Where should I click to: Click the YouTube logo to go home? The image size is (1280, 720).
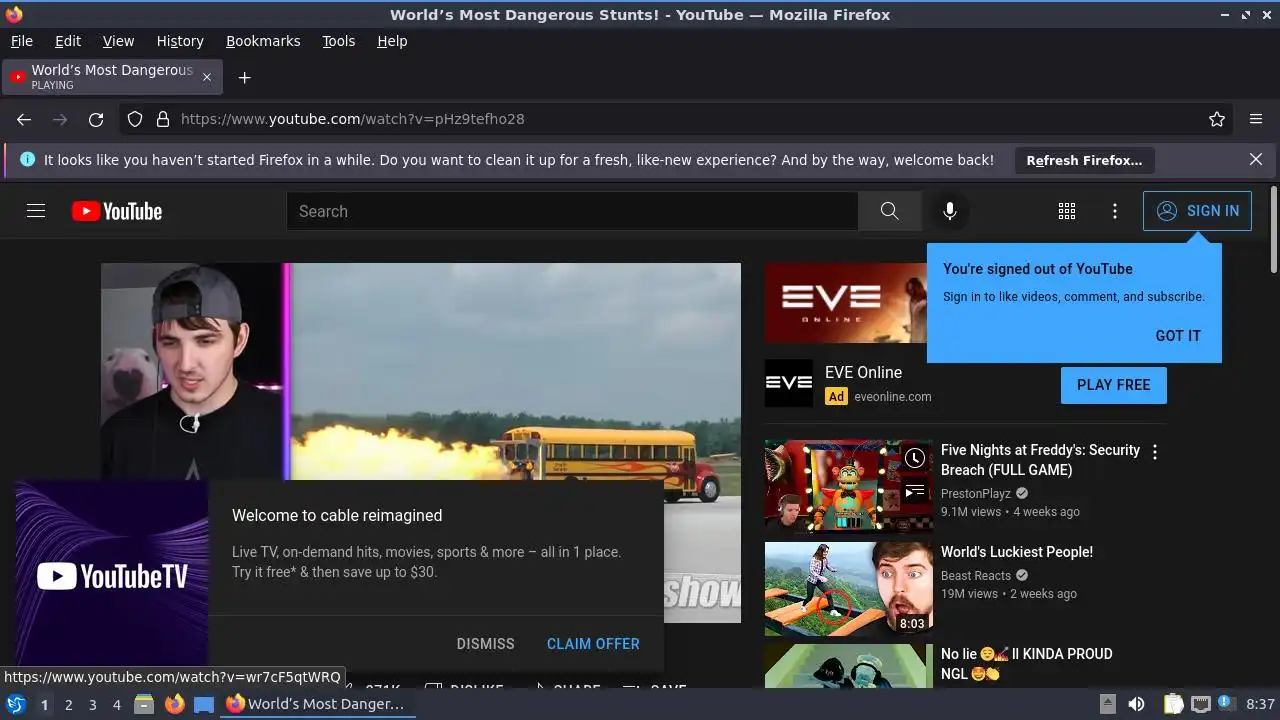[117, 211]
